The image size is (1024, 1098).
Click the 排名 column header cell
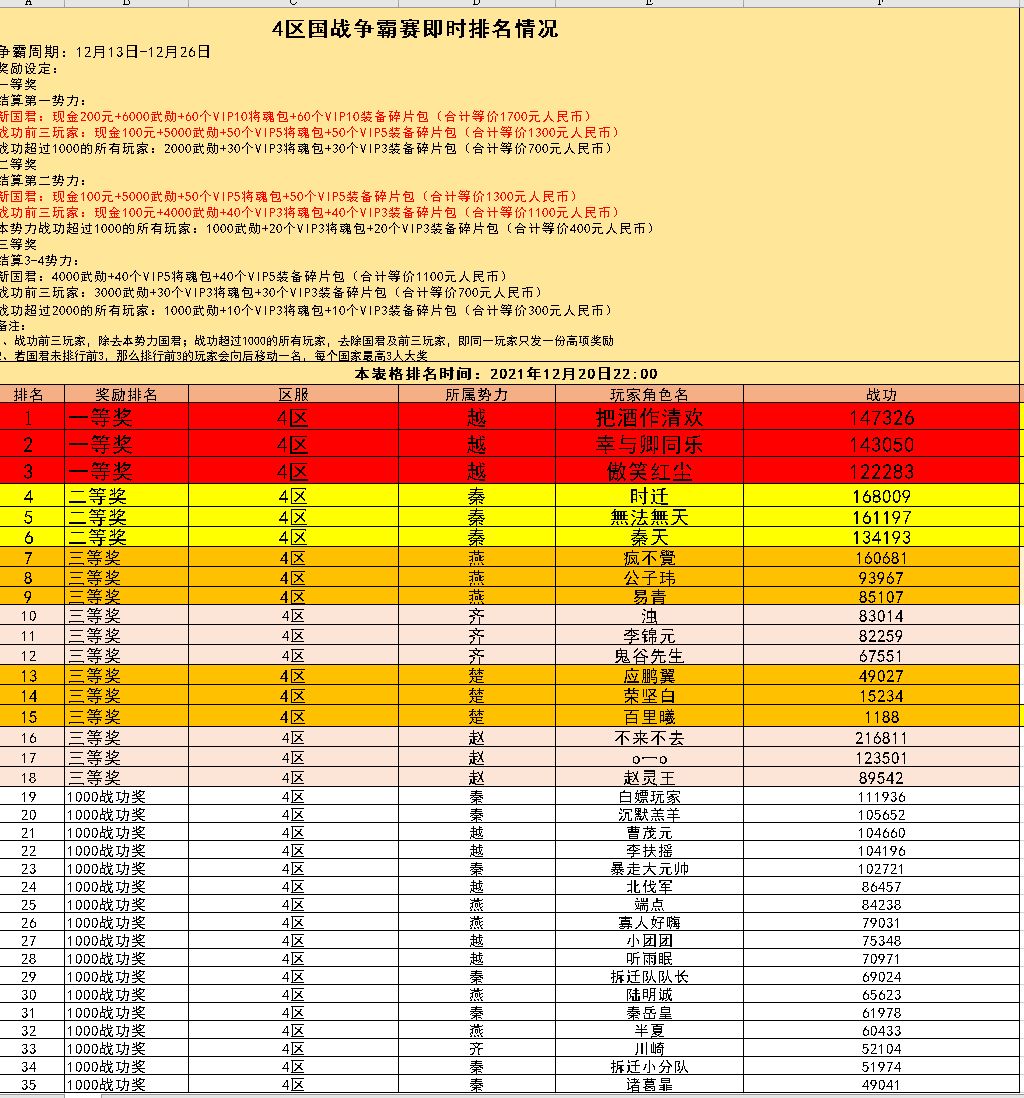[x=28, y=394]
